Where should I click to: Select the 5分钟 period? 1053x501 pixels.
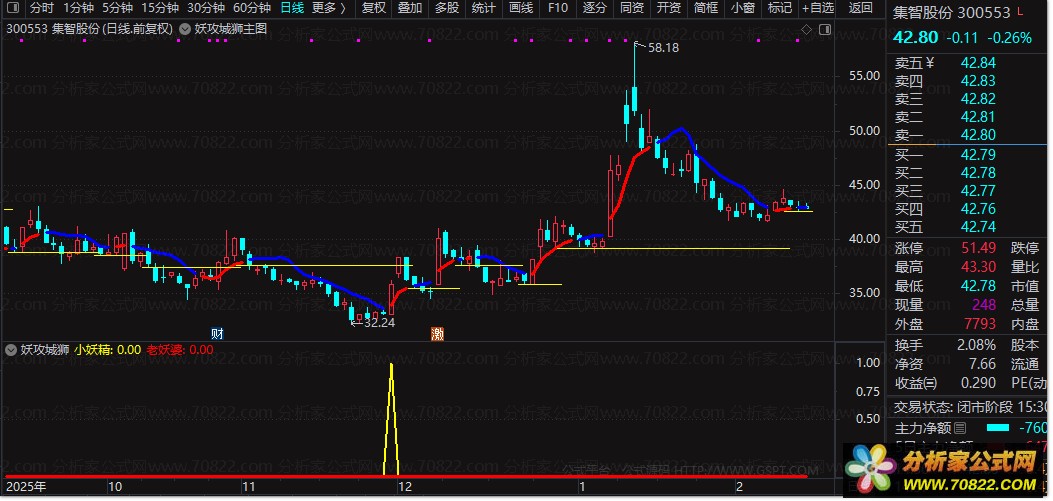click(x=118, y=8)
